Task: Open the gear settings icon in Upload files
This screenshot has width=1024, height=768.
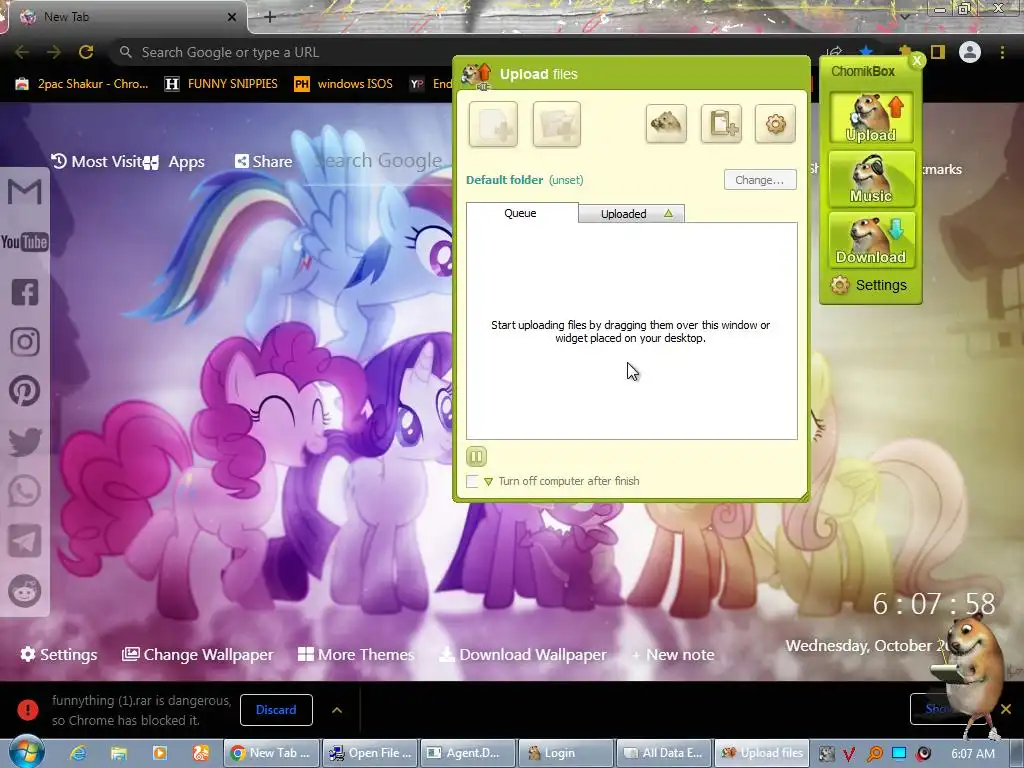Action: coord(775,123)
